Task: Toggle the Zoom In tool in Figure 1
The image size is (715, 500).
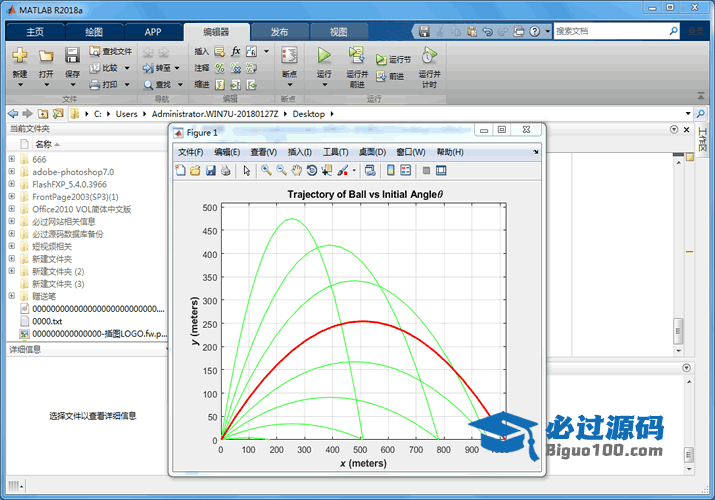Action: [266, 170]
